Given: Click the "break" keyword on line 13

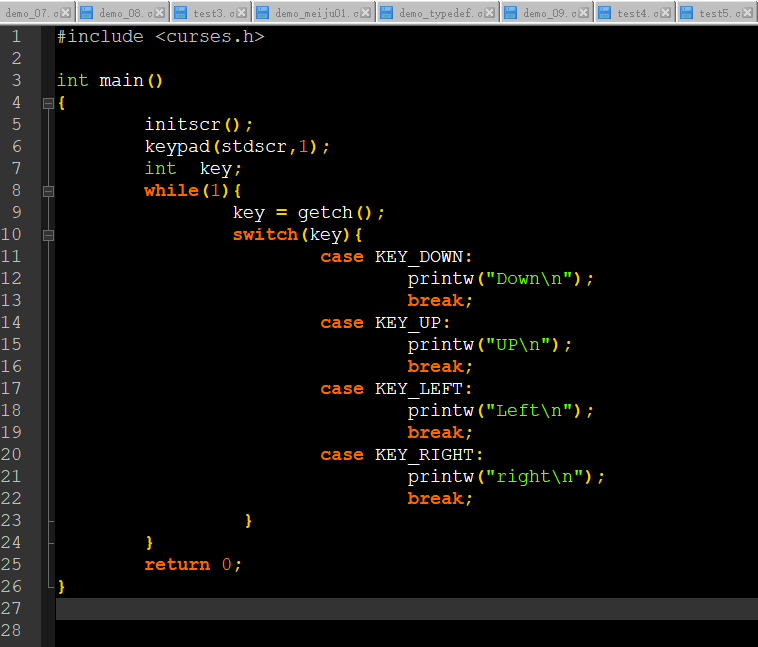Looking at the screenshot, I should 436,301.
